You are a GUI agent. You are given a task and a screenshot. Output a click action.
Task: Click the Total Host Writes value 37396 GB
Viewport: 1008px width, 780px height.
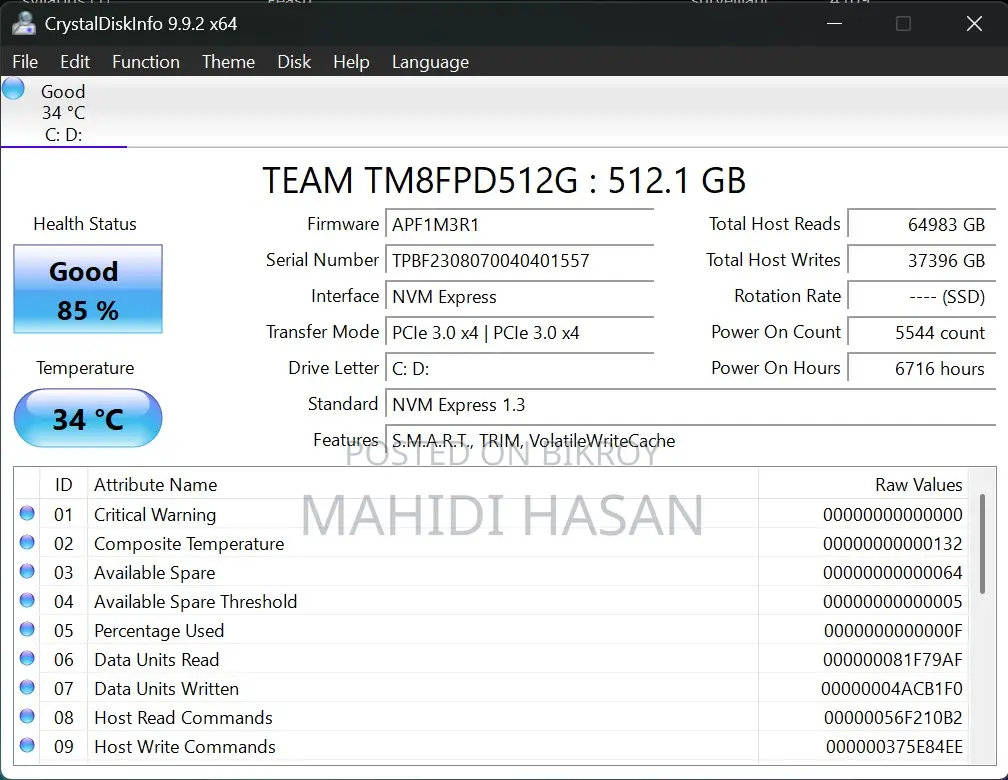tap(922, 261)
